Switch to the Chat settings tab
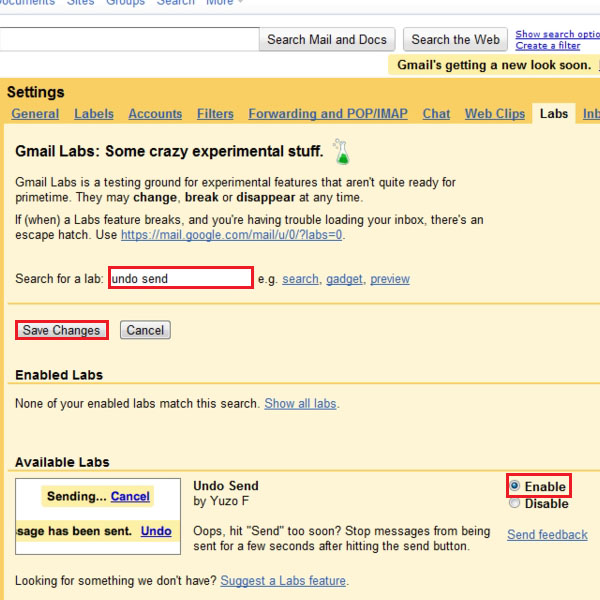Viewport: 600px width, 600px height. [436, 114]
